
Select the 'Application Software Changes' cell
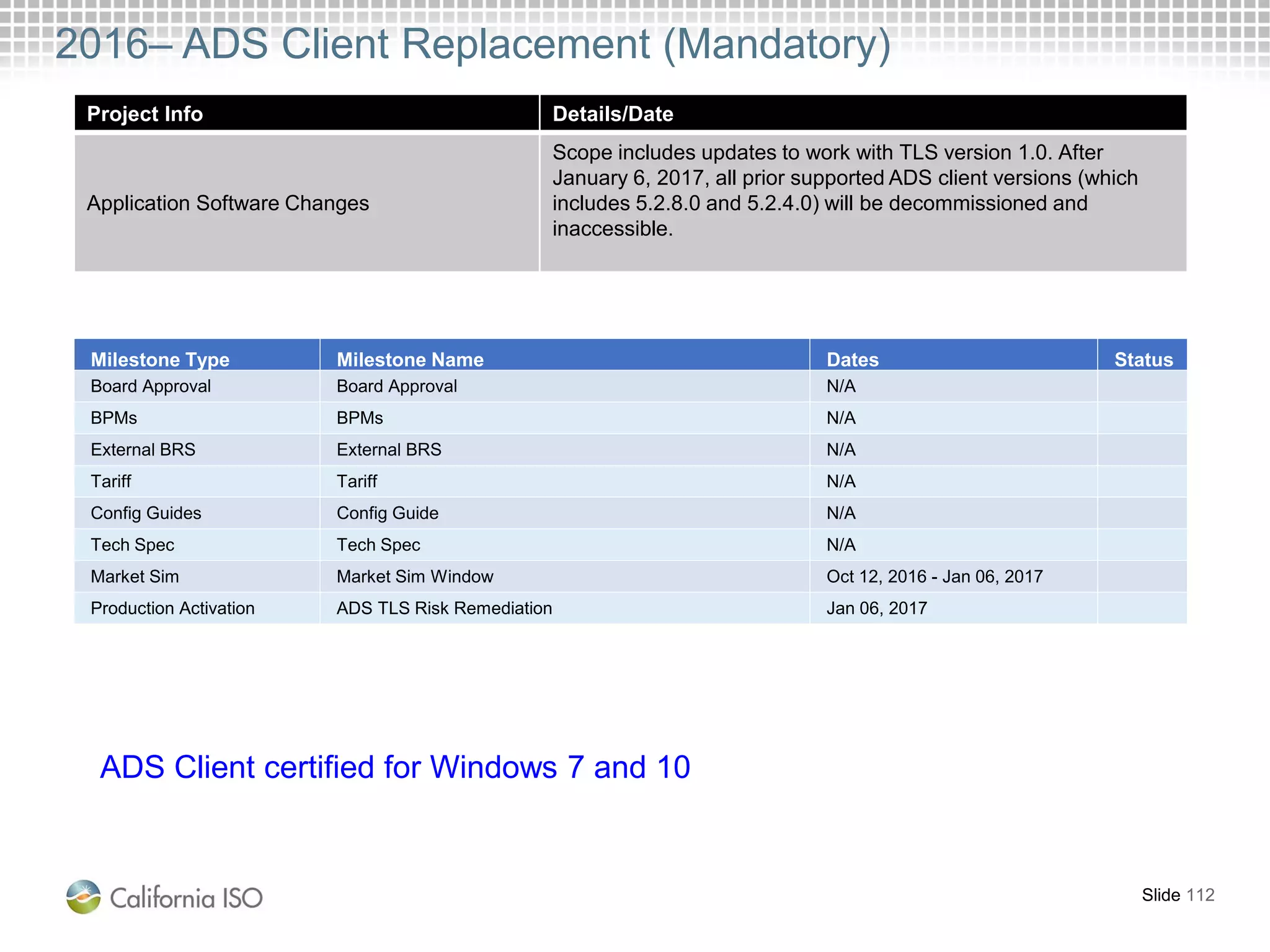point(306,203)
